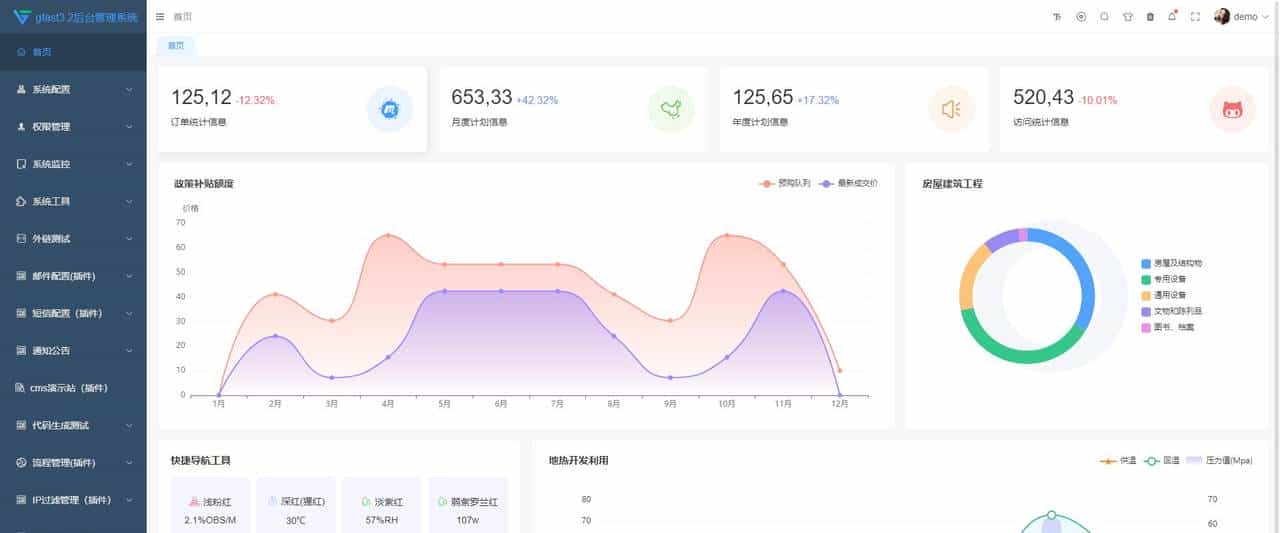Toggle 最新成交价 series in chart legend
The image size is (1280, 533).
tap(847, 183)
